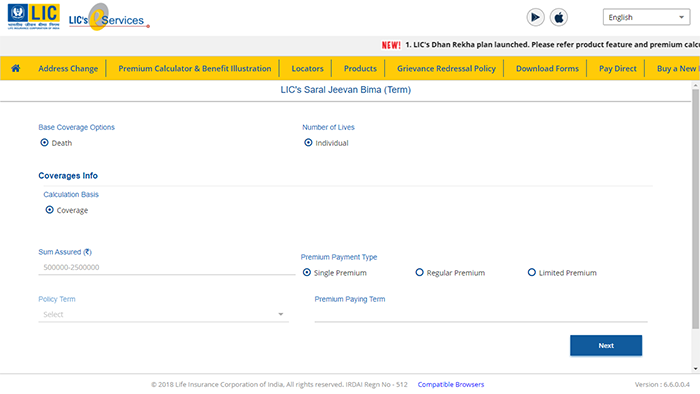Image resolution: width=700 pixels, height=394 pixels.
Task: Click the page vertical scrollbar thumb
Action: (x=695, y=209)
